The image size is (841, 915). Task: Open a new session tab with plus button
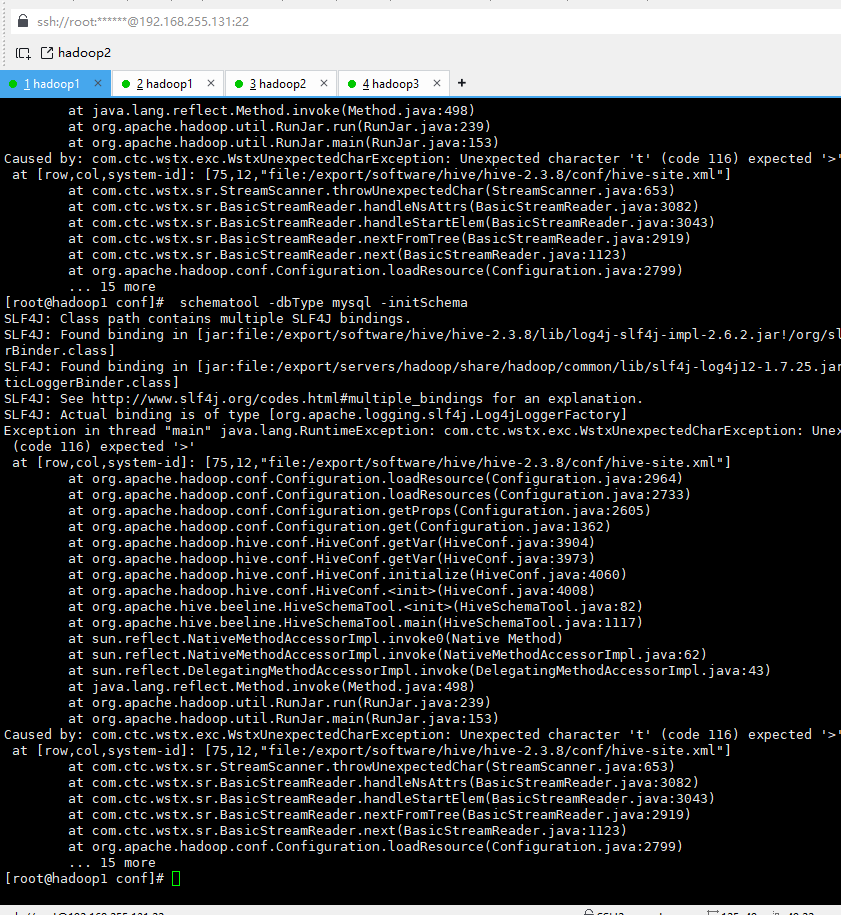(x=462, y=83)
